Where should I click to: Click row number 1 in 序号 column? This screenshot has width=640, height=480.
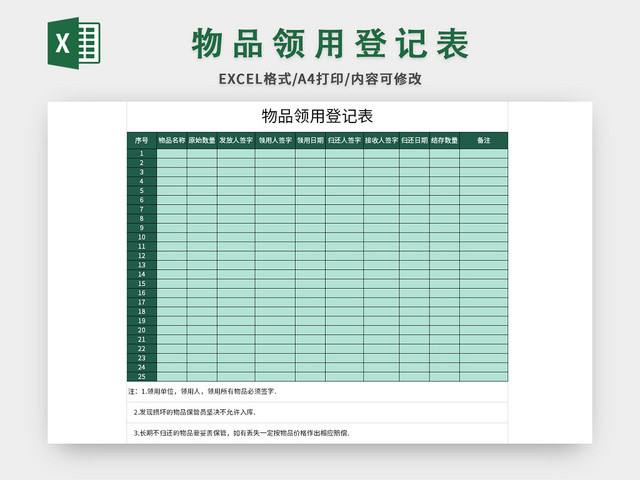pyautogui.click(x=142, y=153)
